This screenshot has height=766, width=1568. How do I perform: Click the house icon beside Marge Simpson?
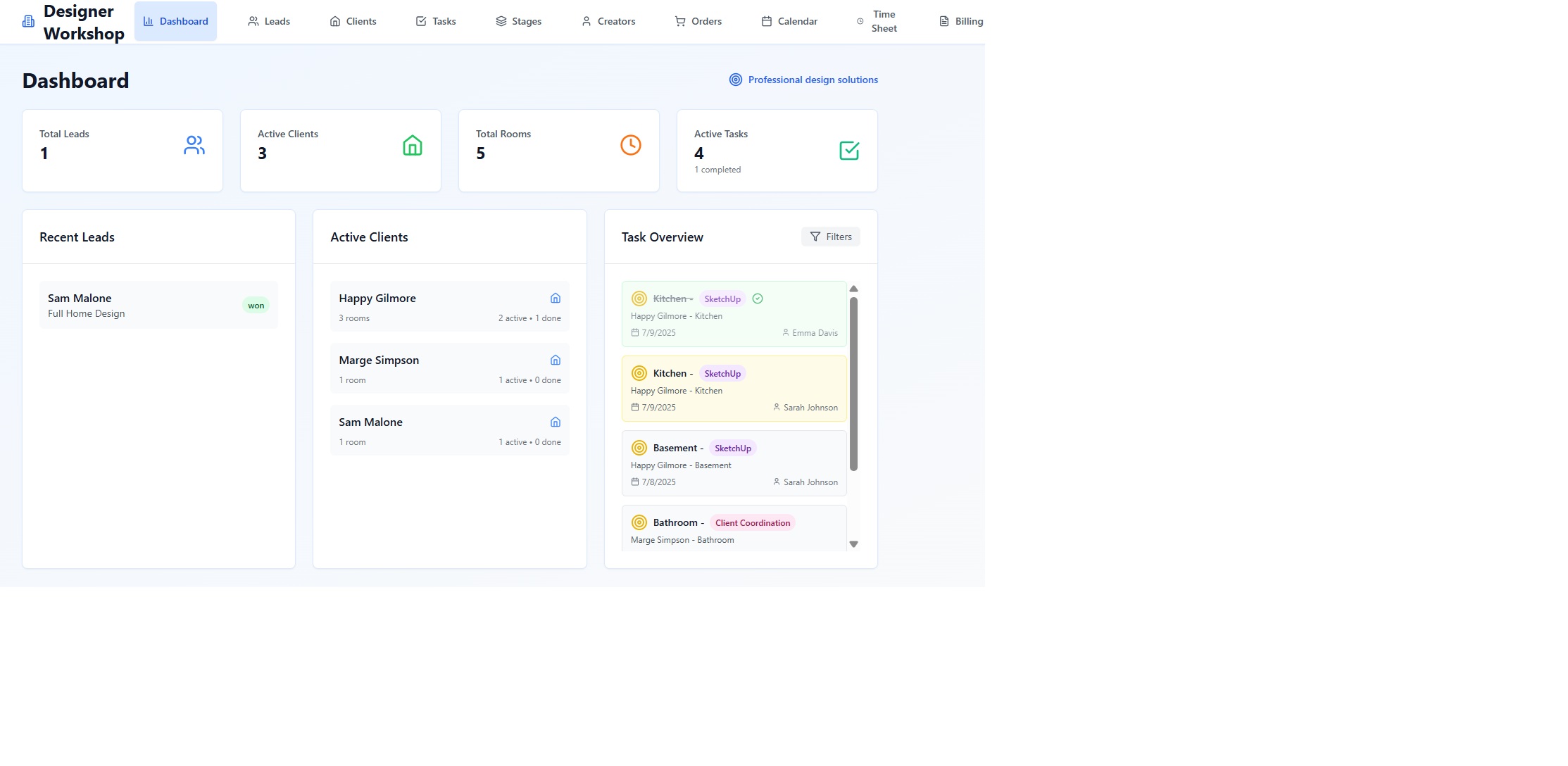(x=555, y=360)
